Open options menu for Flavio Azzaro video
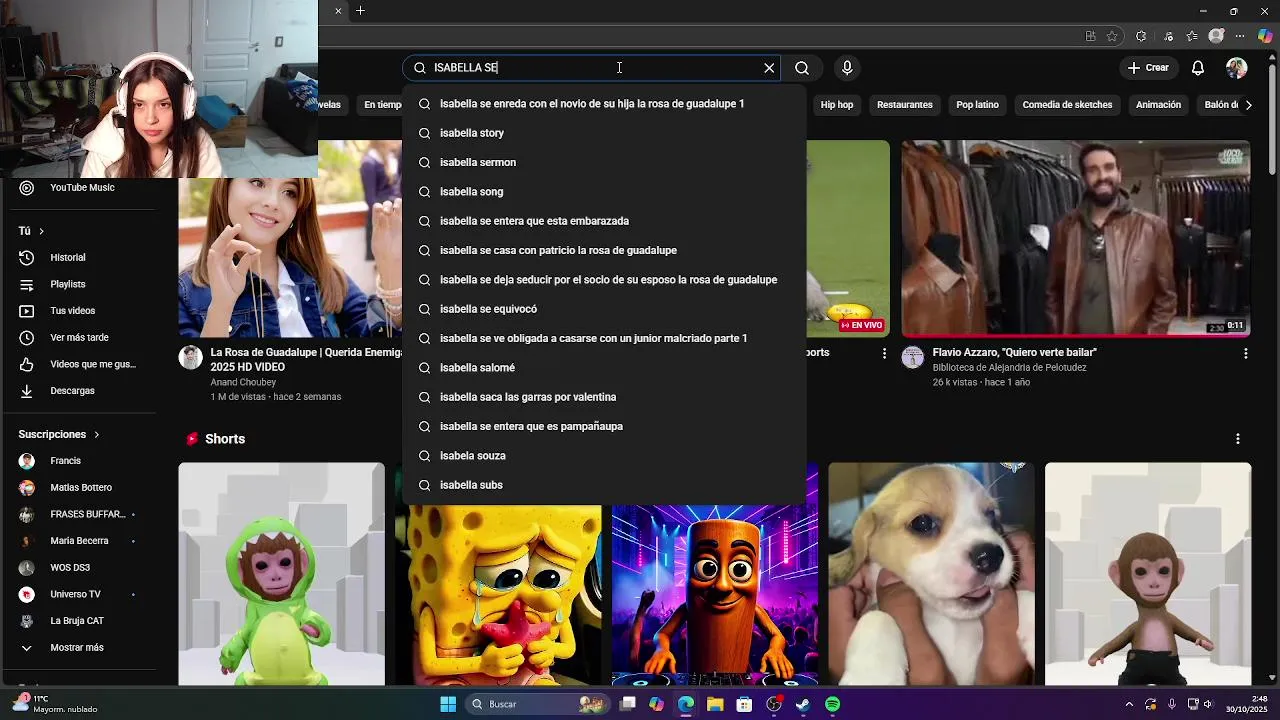 tap(1245, 354)
